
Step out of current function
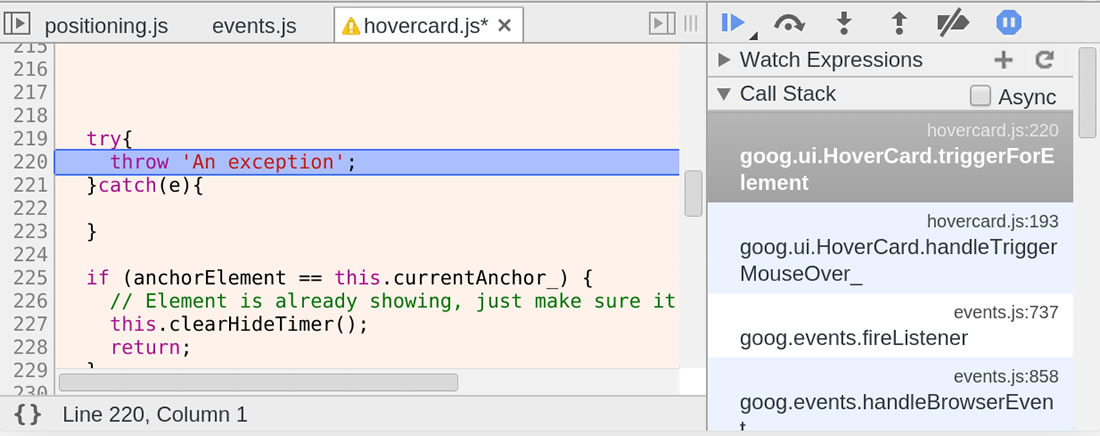898,22
